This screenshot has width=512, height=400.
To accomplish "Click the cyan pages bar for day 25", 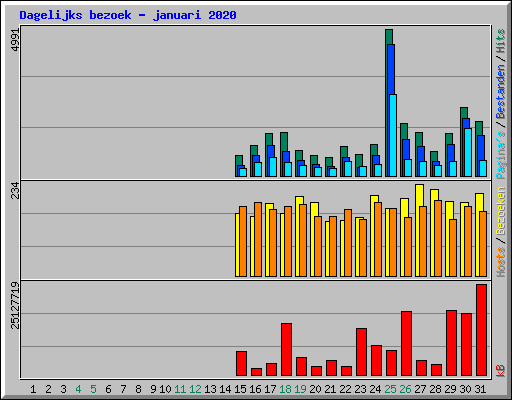I will click(393, 135).
